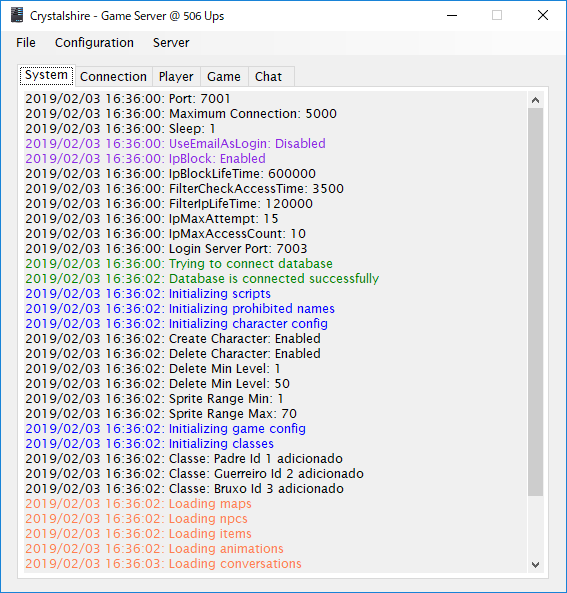The width and height of the screenshot is (567, 593).
Task: Select the 'Create Character: Enabled' log line
Action: pos(173,339)
